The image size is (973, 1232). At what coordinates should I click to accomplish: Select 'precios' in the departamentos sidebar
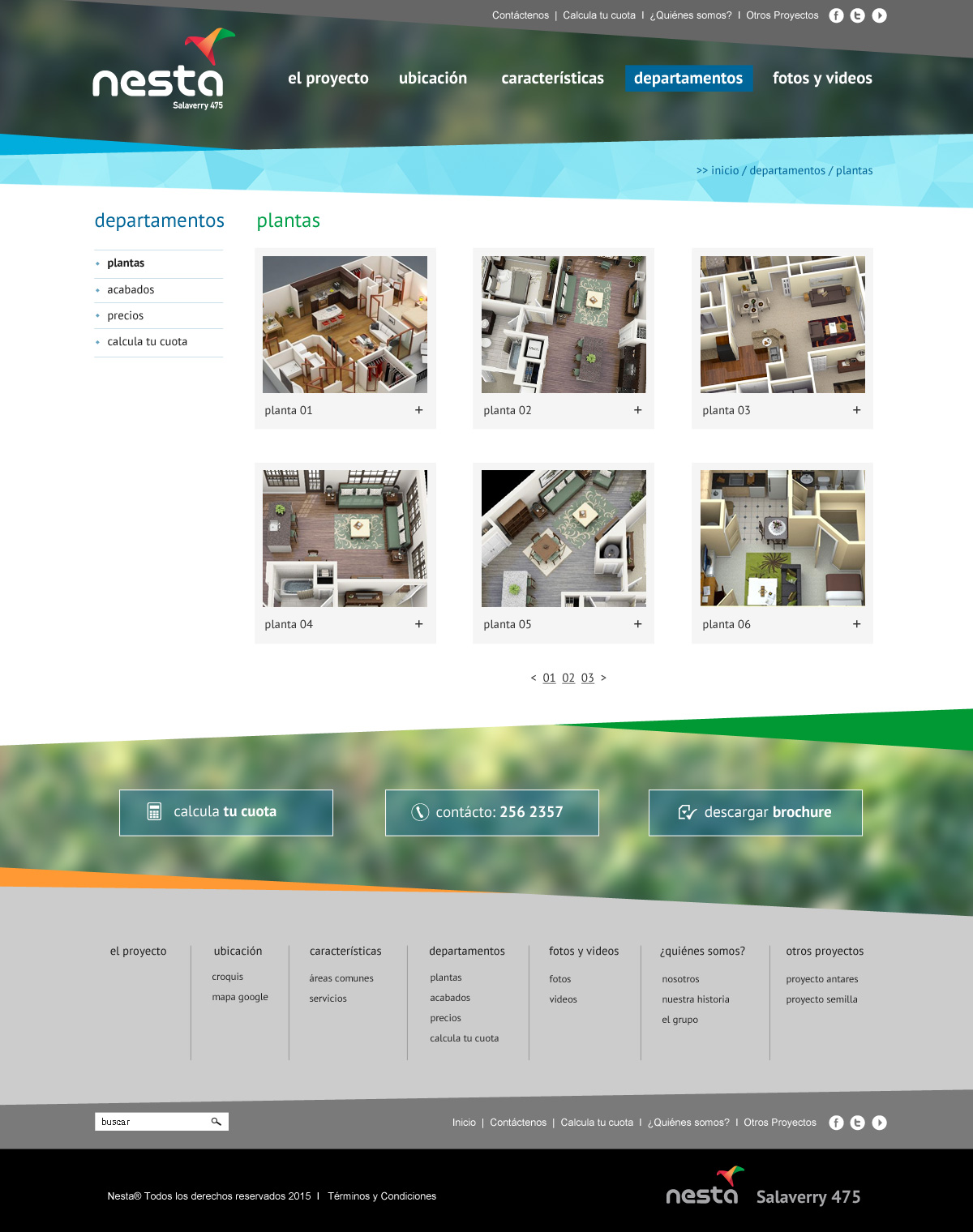(126, 316)
